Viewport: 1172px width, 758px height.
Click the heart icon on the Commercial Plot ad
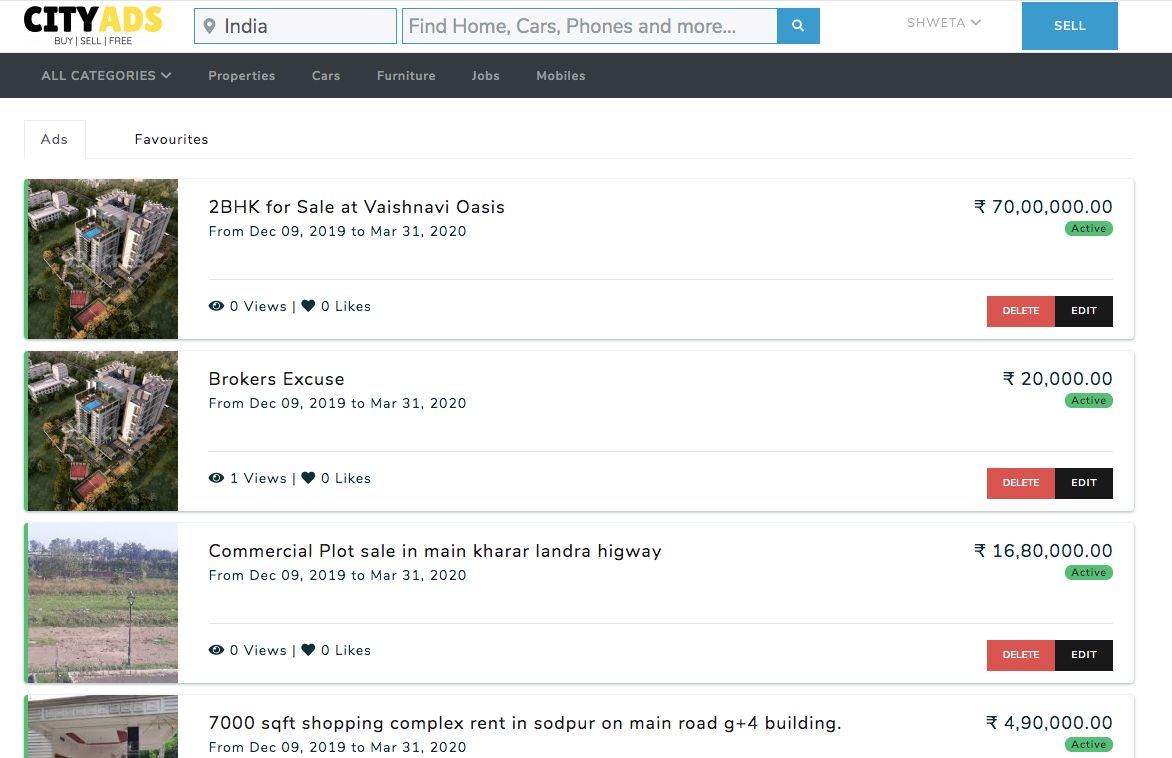[x=308, y=650]
